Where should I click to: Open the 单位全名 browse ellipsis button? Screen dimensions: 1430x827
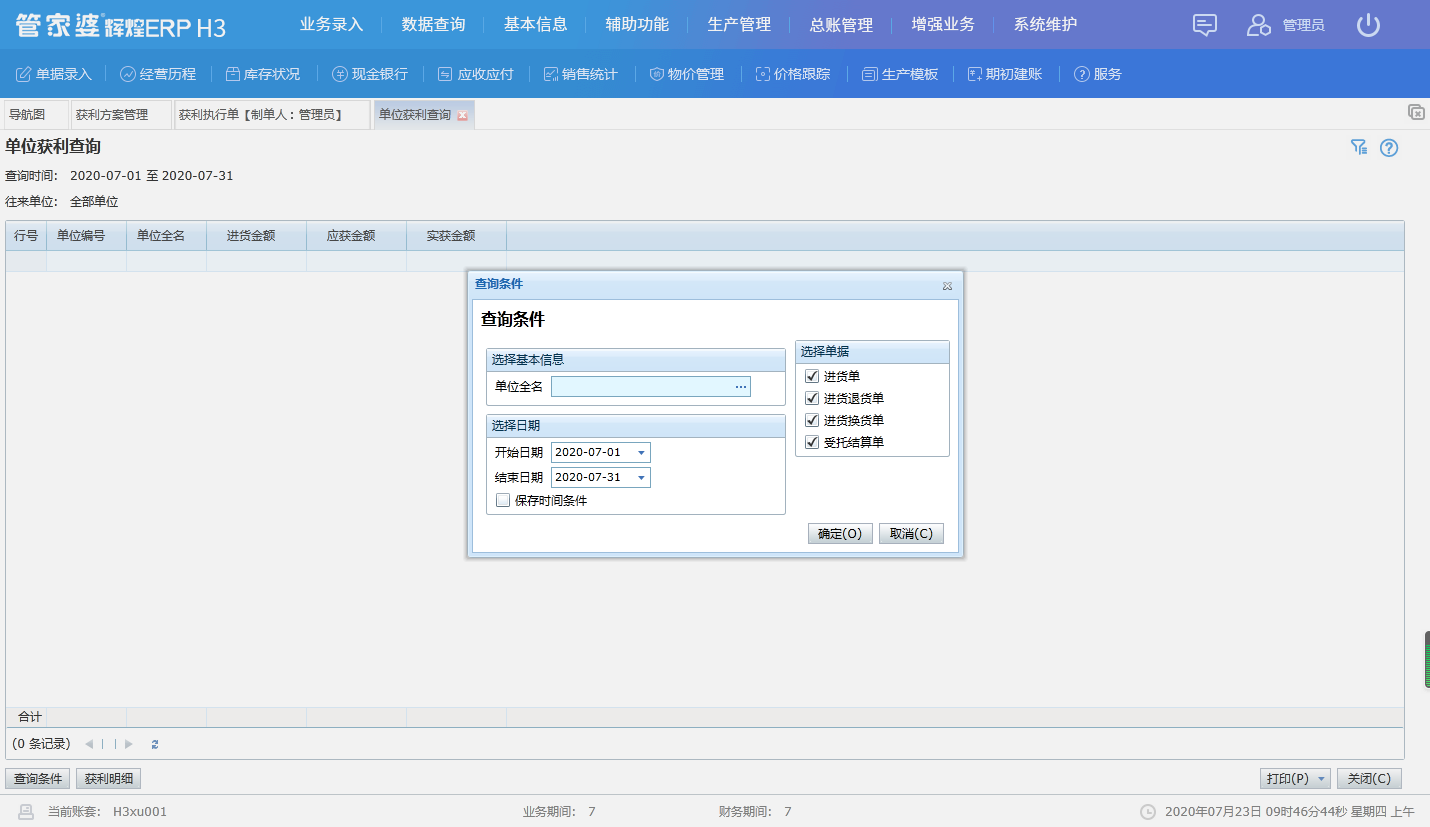[x=741, y=387]
